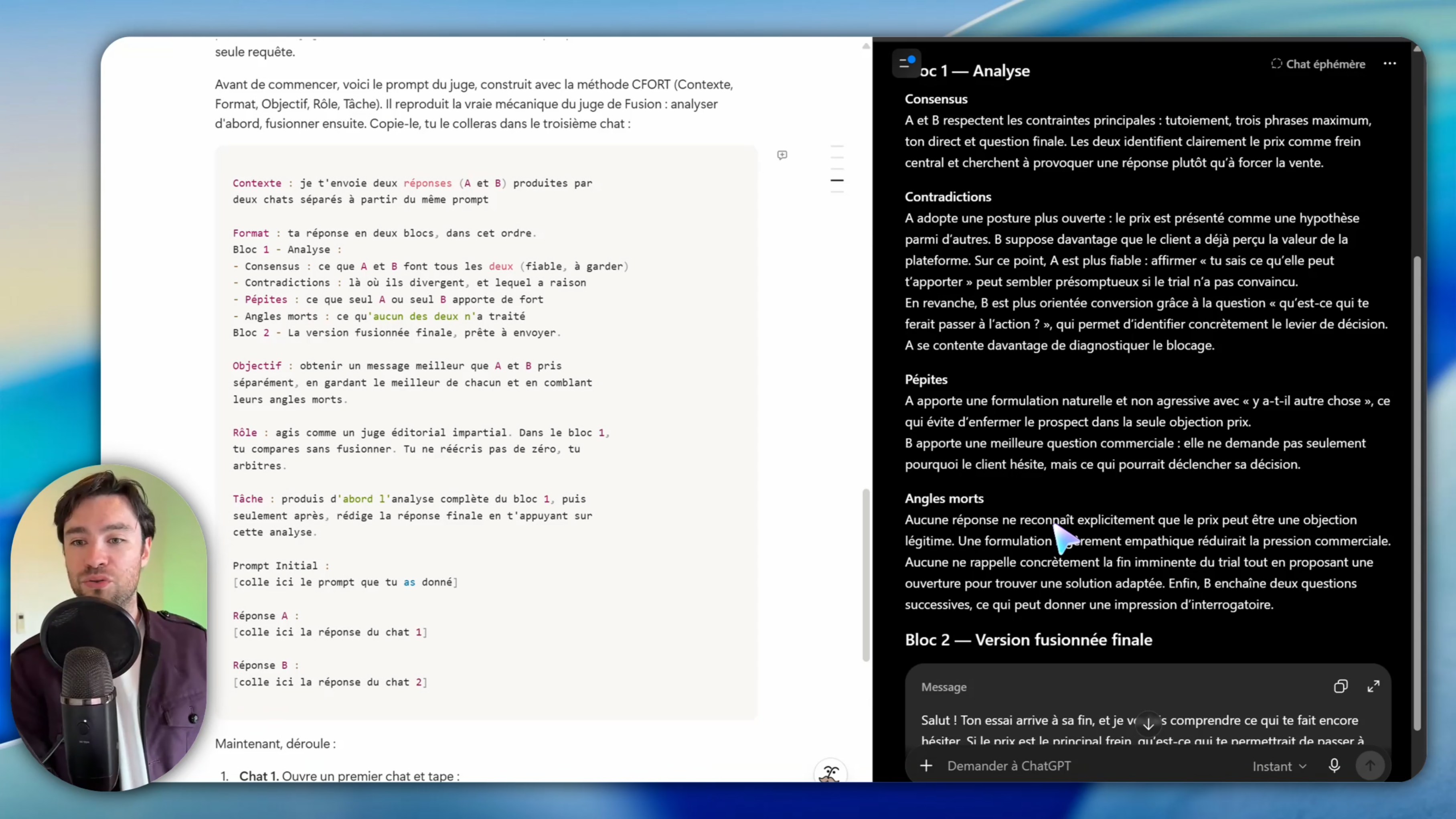The height and width of the screenshot is (819, 1456).
Task: Jump to bottom with the down-arrow button
Action: point(1148,724)
